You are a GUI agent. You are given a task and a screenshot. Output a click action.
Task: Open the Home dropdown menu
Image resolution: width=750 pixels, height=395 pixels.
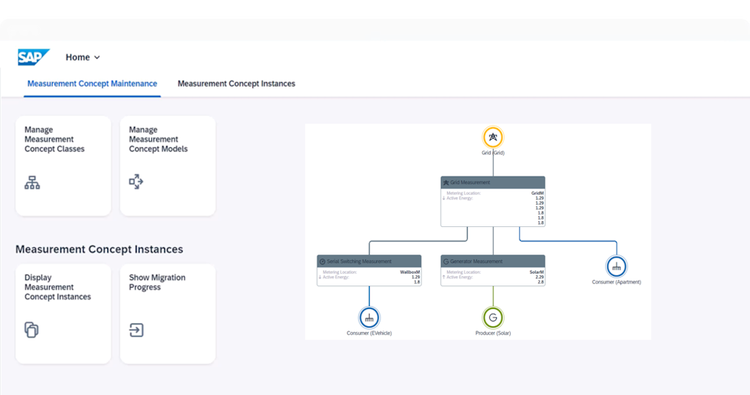tap(83, 57)
